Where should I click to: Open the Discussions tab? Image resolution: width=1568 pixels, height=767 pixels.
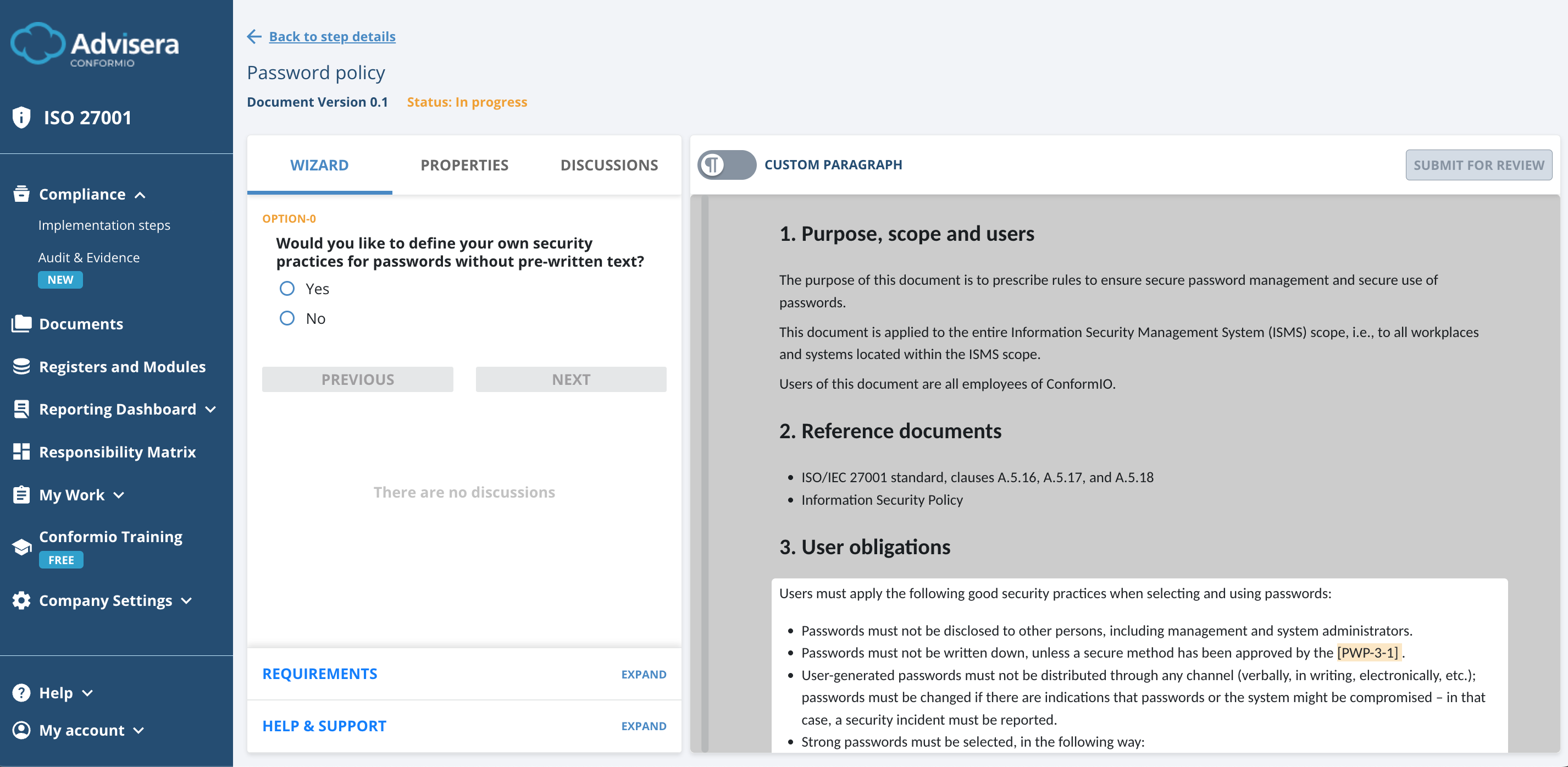pyautogui.click(x=609, y=164)
